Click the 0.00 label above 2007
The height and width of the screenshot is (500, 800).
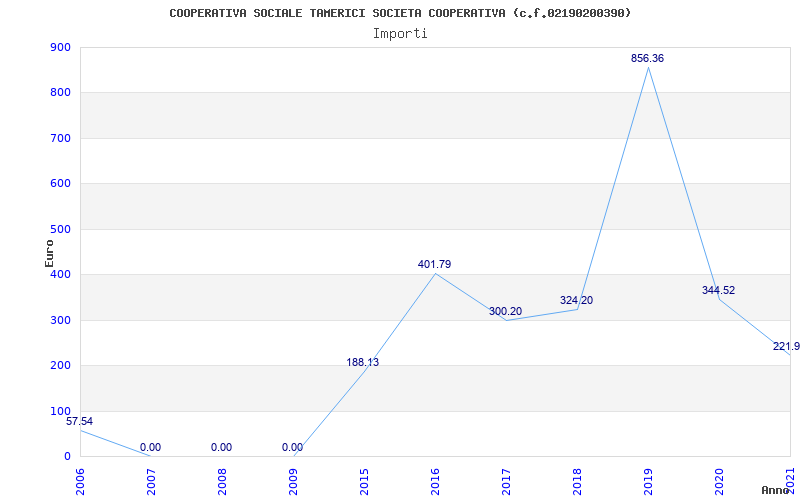pyautogui.click(x=151, y=447)
